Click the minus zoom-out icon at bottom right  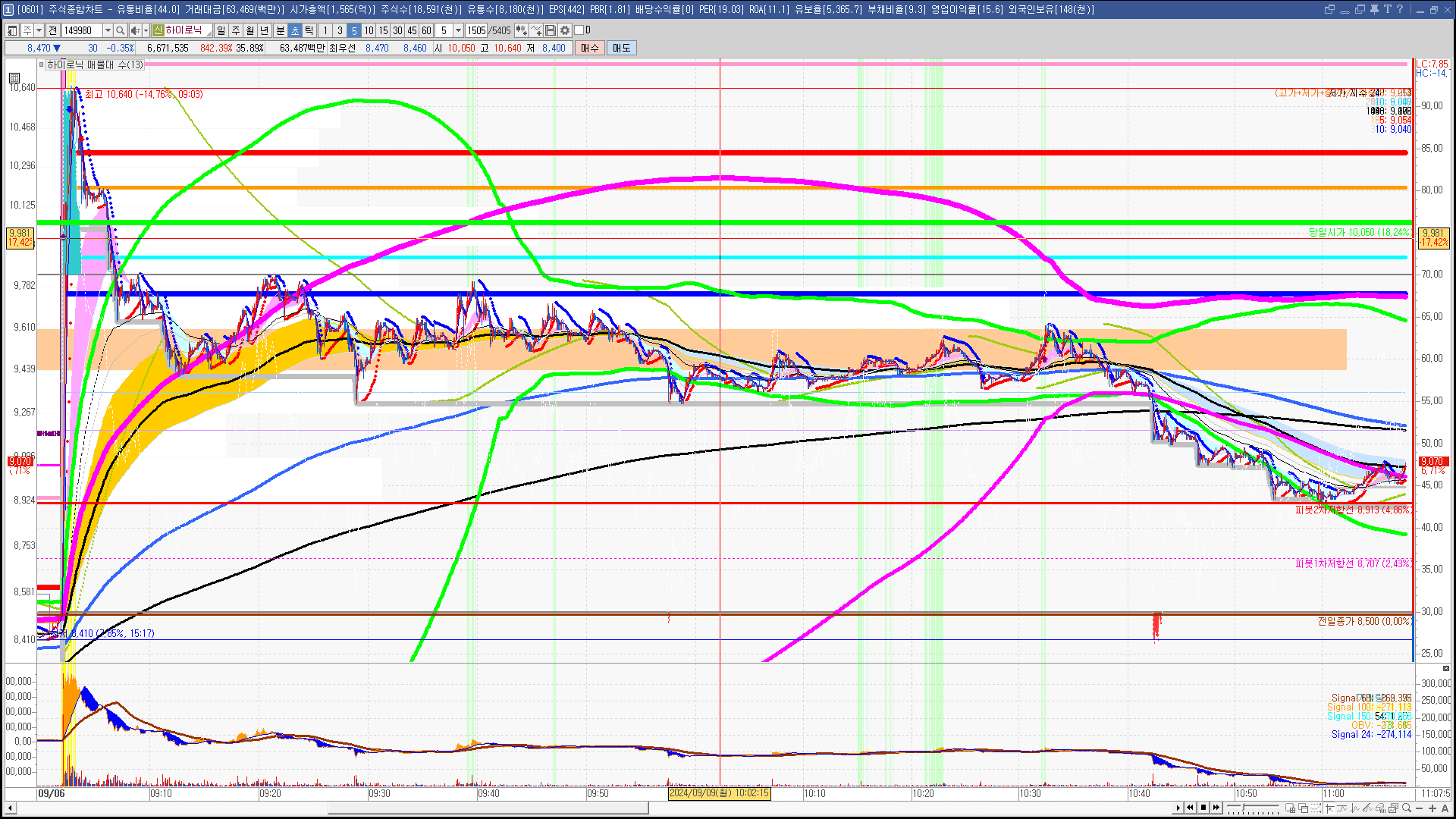coord(1420,808)
